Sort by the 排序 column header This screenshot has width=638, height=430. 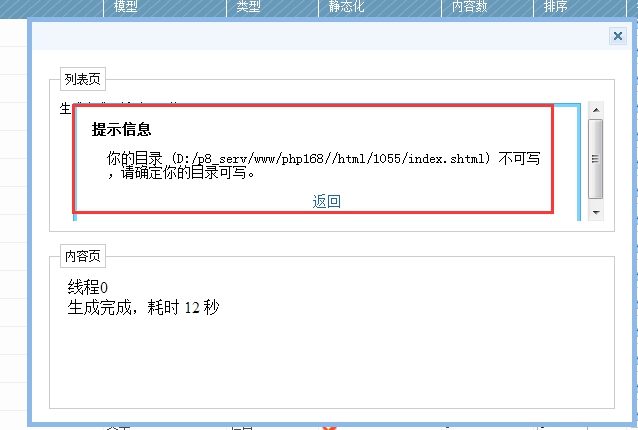pyautogui.click(x=556, y=7)
